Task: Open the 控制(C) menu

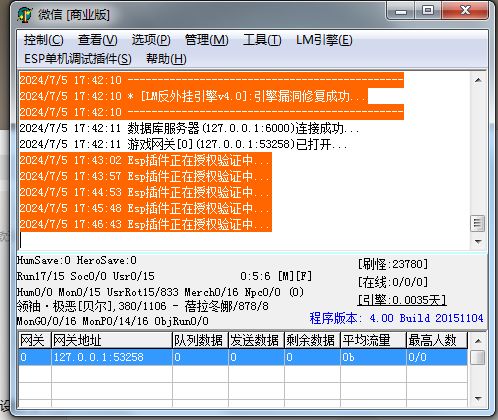Action: [43, 40]
